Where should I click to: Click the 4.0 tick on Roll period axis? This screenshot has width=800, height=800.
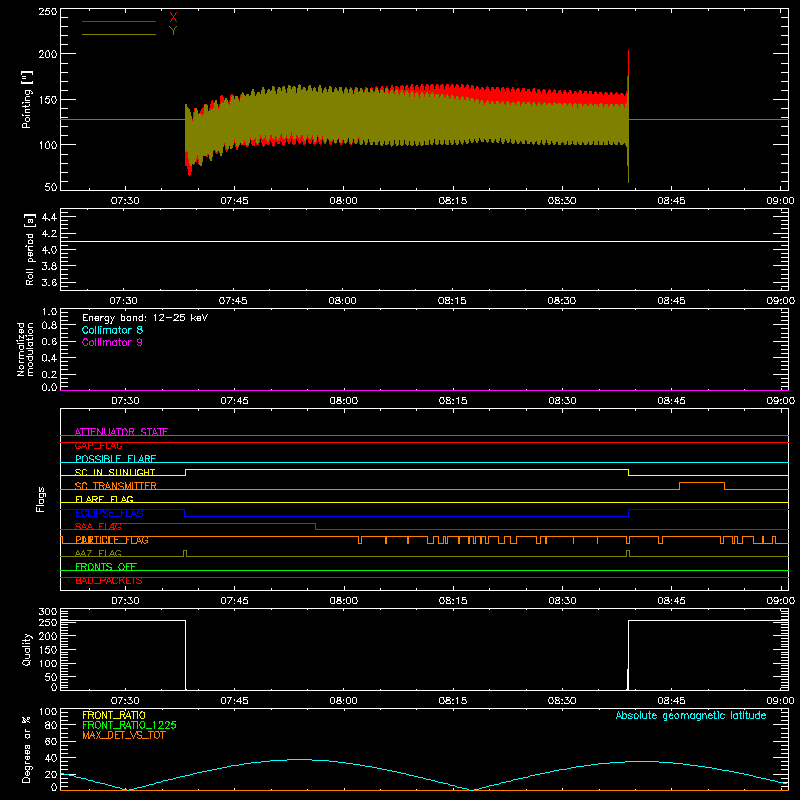pyautogui.click(x=49, y=250)
